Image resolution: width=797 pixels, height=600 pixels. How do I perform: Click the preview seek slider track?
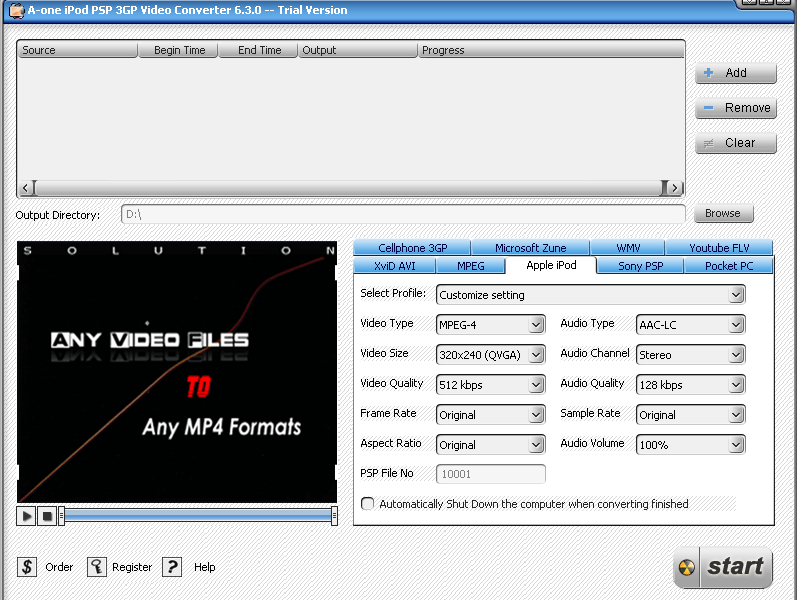click(x=198, y=516)
